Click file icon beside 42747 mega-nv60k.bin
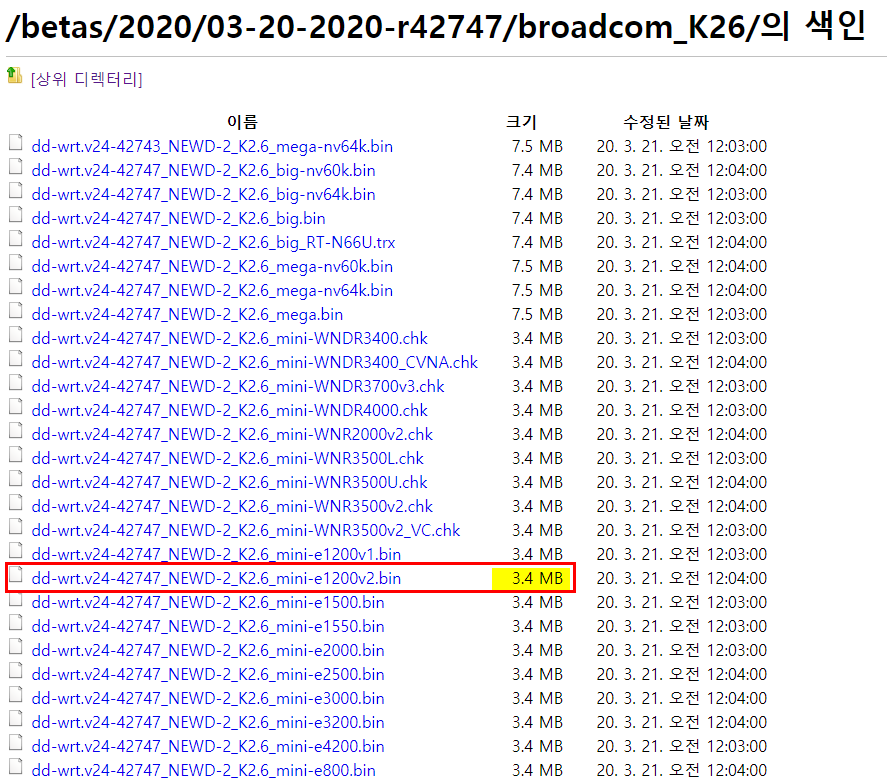The image size is (887, 780). click(x=16, y=262)
